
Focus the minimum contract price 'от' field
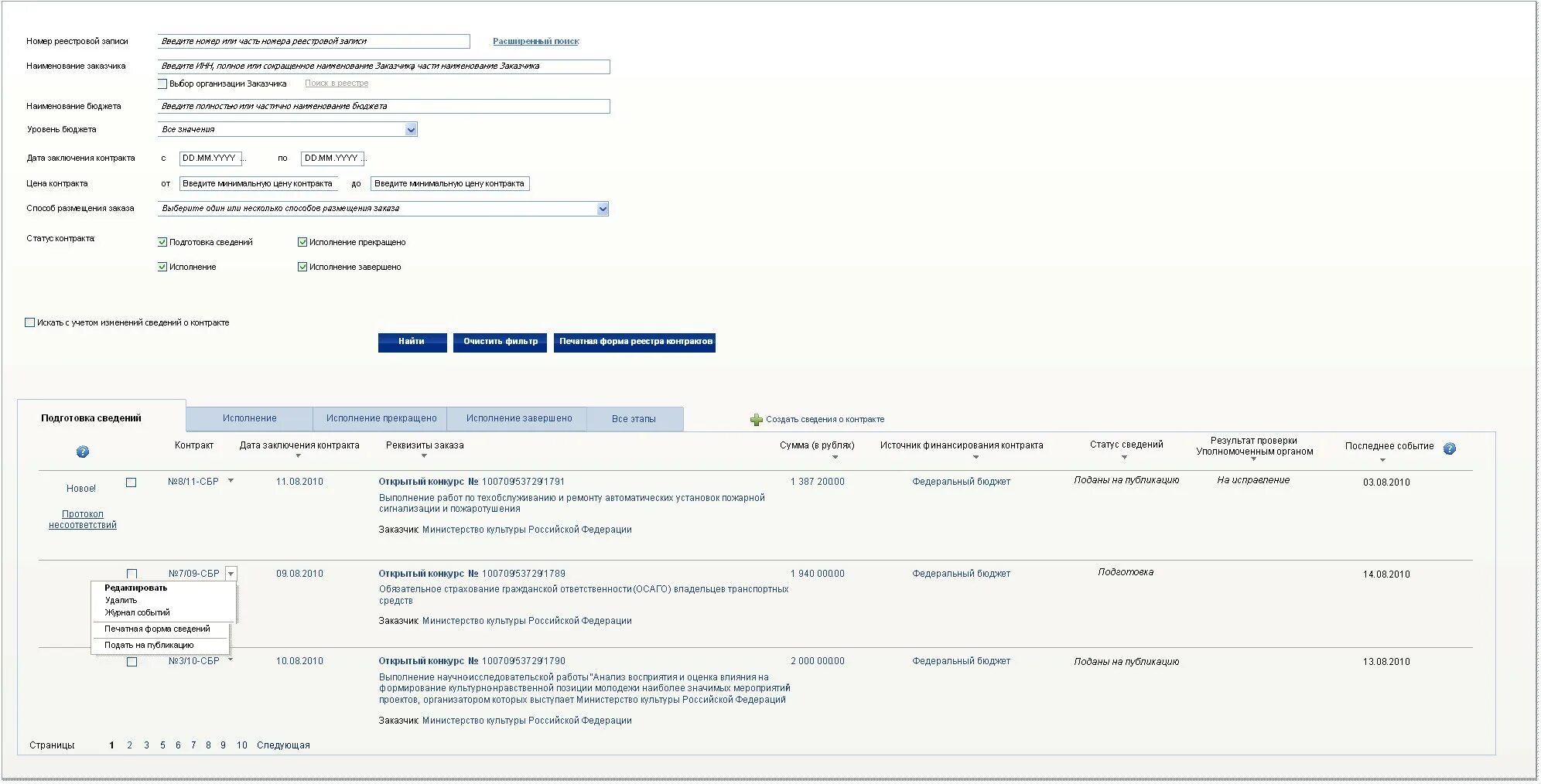click(x=258, y=184)
